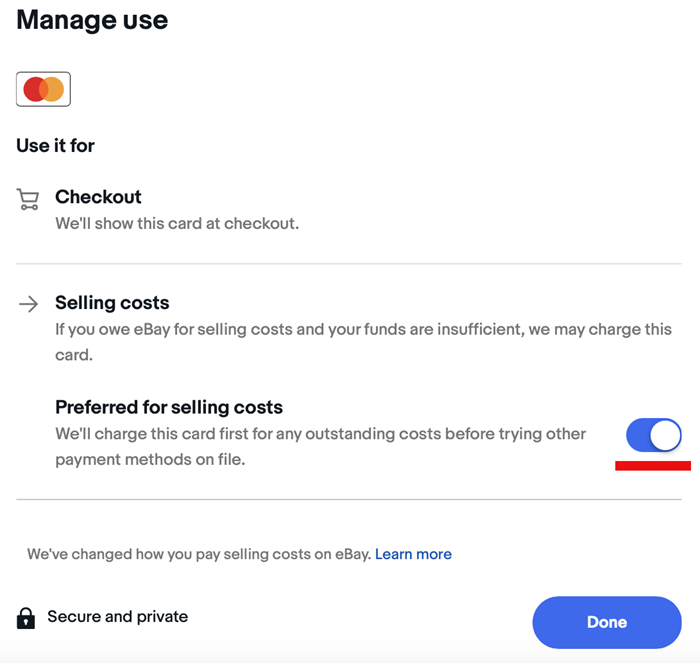Screen dimensions: 700x663
Task: Select the Selling costs heading
Action: click(112, 303)
